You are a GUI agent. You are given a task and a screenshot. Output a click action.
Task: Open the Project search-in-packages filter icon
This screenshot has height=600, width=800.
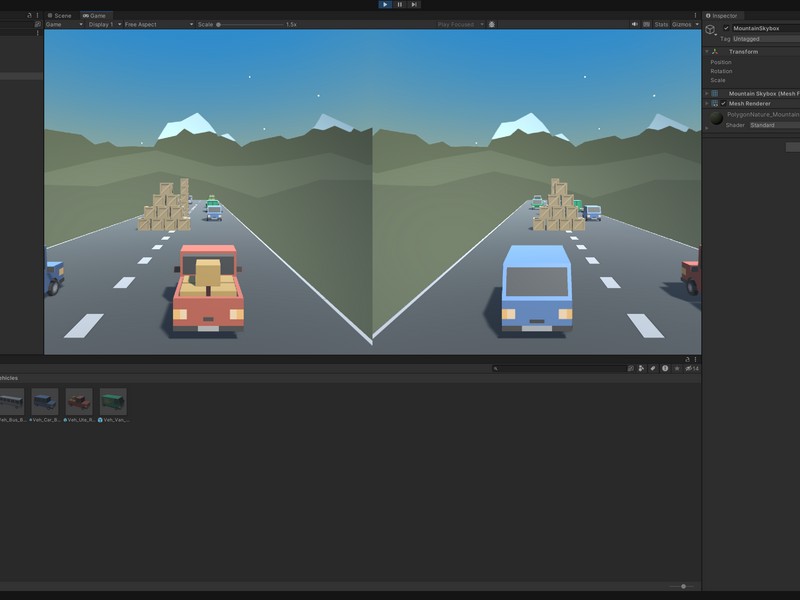(631, 368)
